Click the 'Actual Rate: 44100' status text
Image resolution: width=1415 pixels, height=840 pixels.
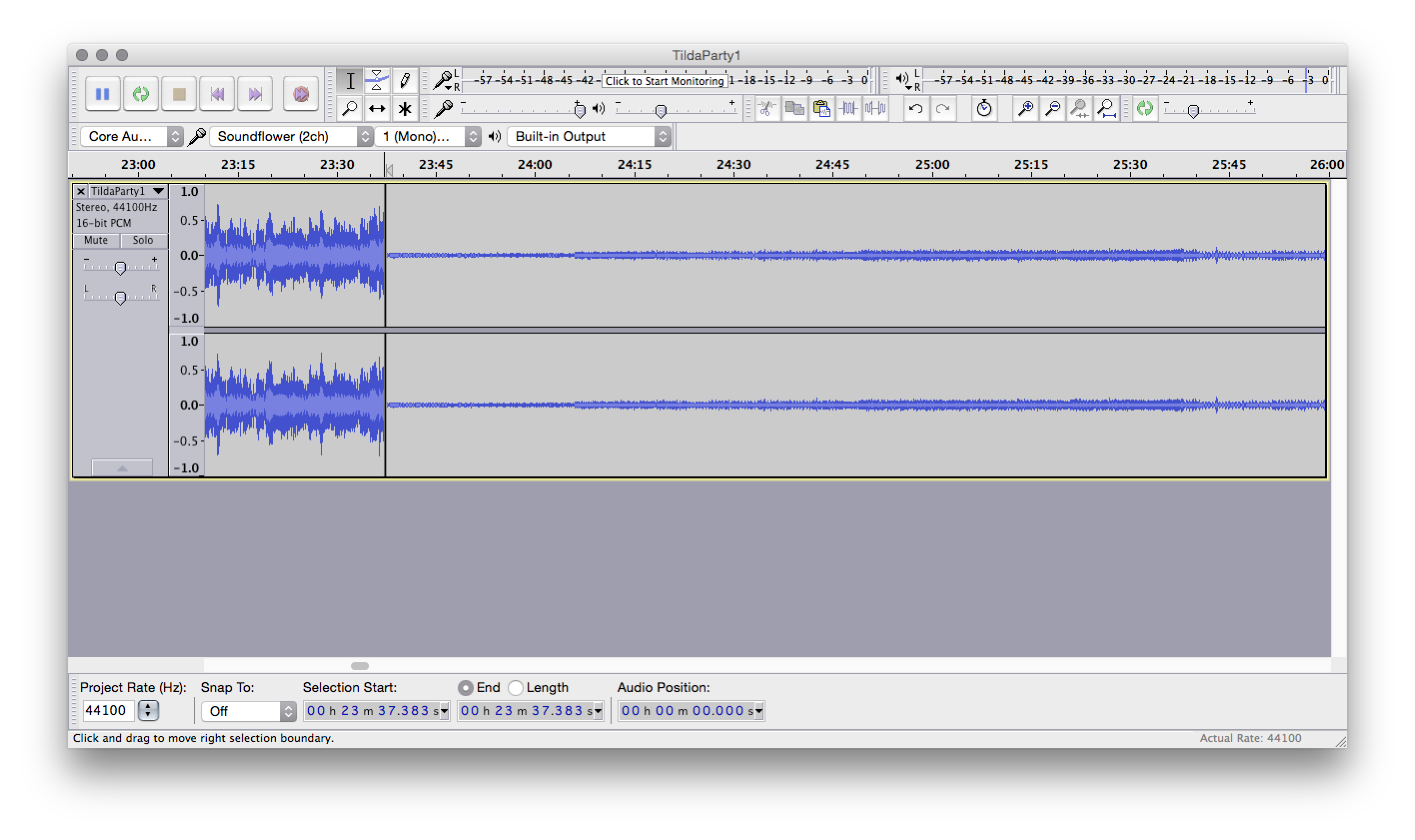[1250, 738]
